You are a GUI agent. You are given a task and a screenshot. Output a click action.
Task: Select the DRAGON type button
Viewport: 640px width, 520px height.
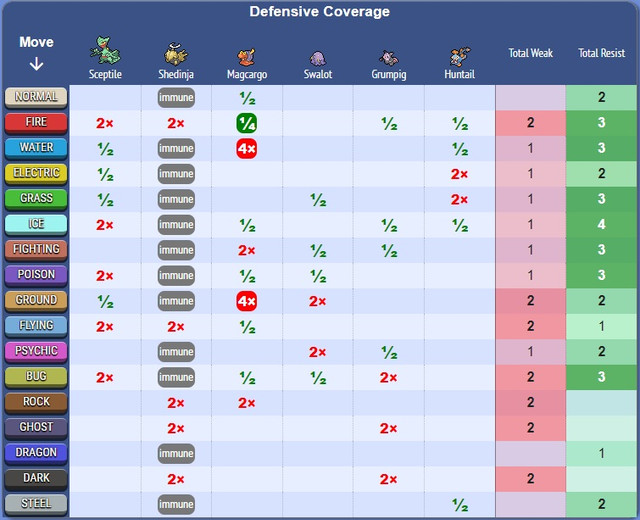(x=36, y=453)
